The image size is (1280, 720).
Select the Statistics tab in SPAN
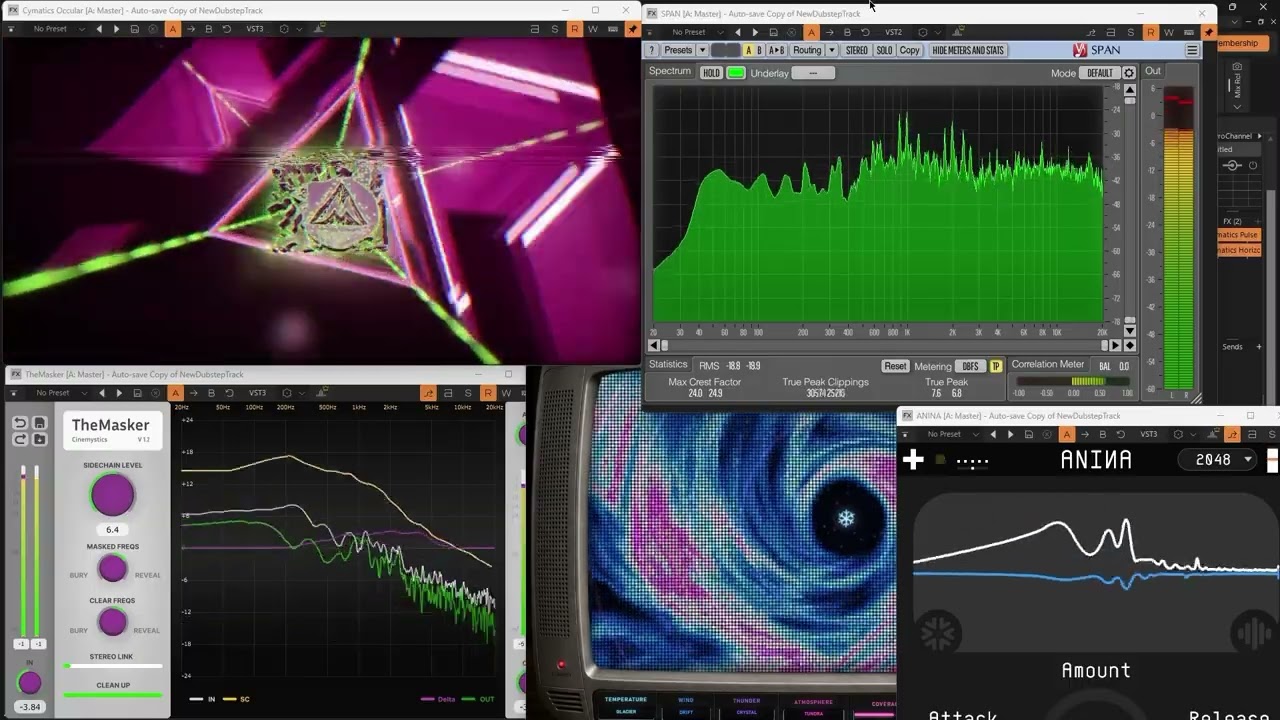[669, 365]
